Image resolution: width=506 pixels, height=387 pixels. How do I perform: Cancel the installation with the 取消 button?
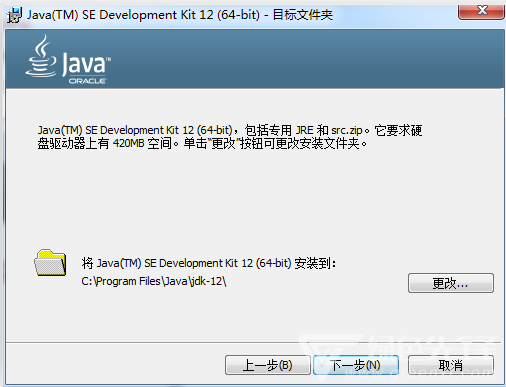(451, 365)
